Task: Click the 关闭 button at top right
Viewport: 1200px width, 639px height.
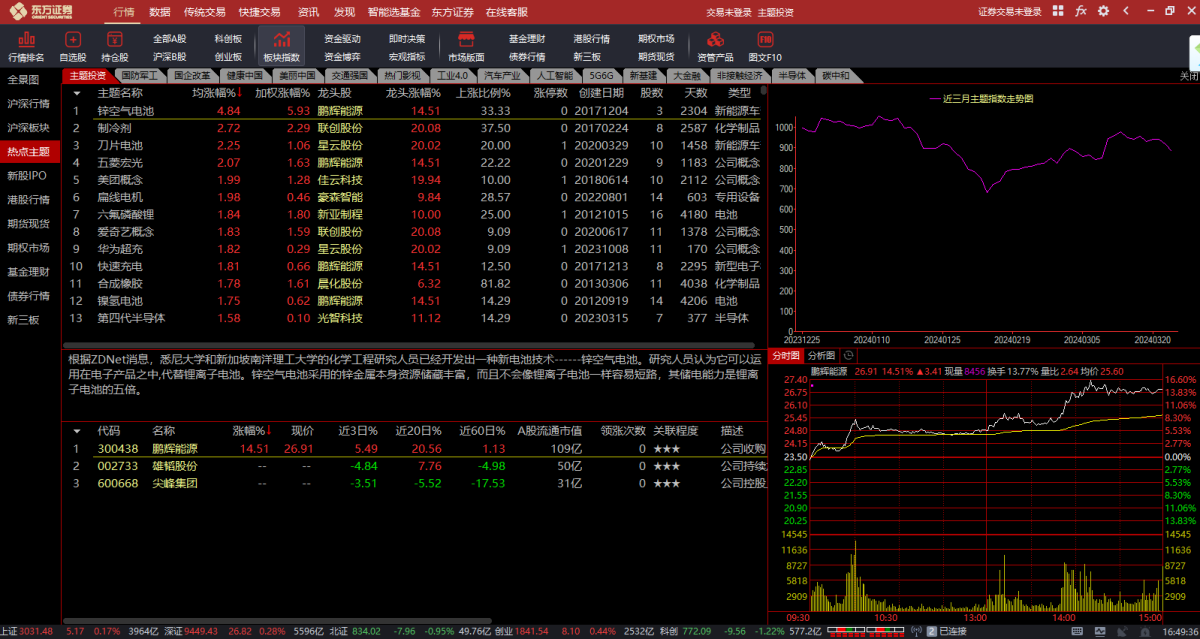Action: coord(1188,76)
